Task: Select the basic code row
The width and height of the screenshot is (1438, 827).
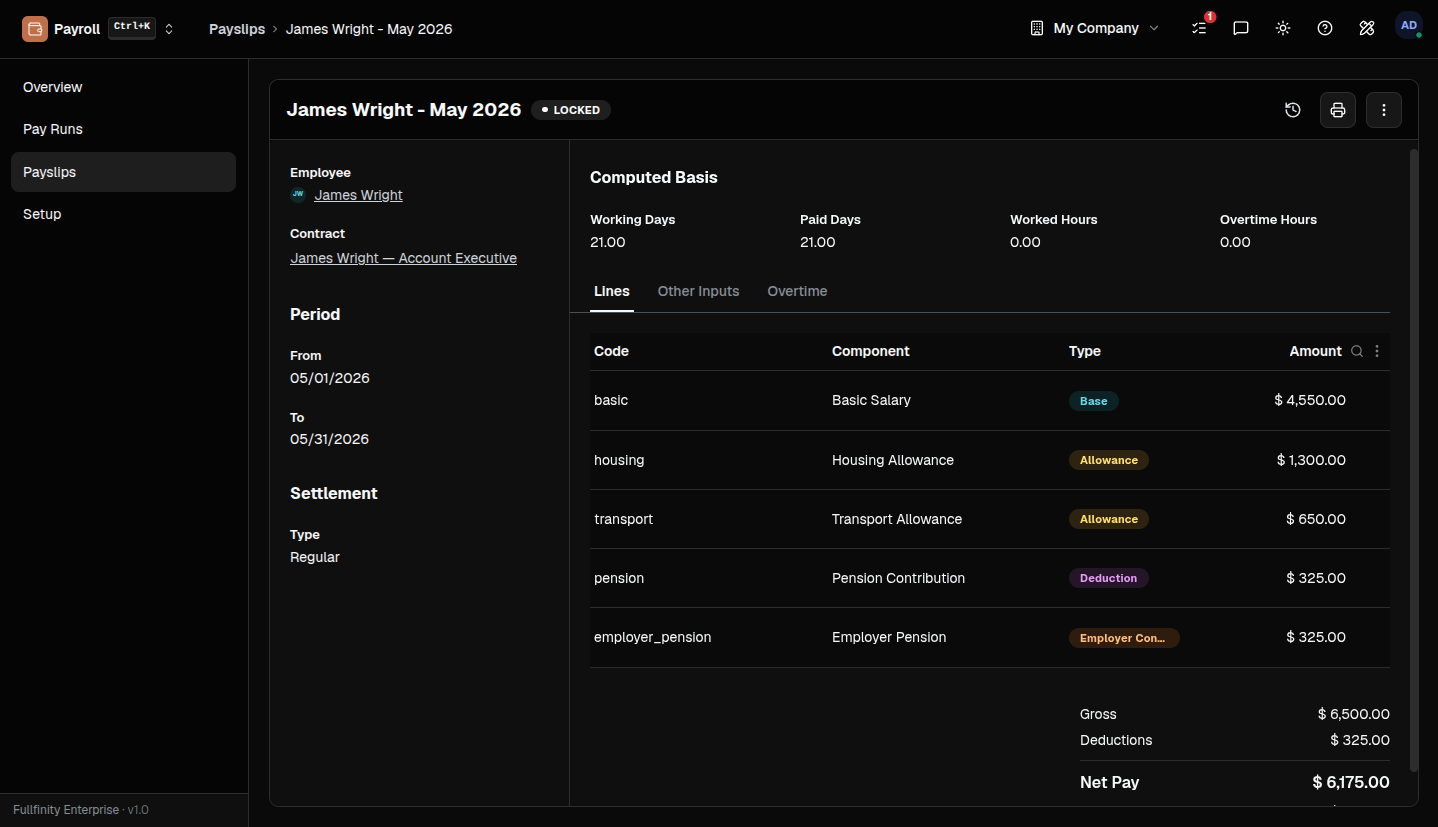Action: click(990, 400)
